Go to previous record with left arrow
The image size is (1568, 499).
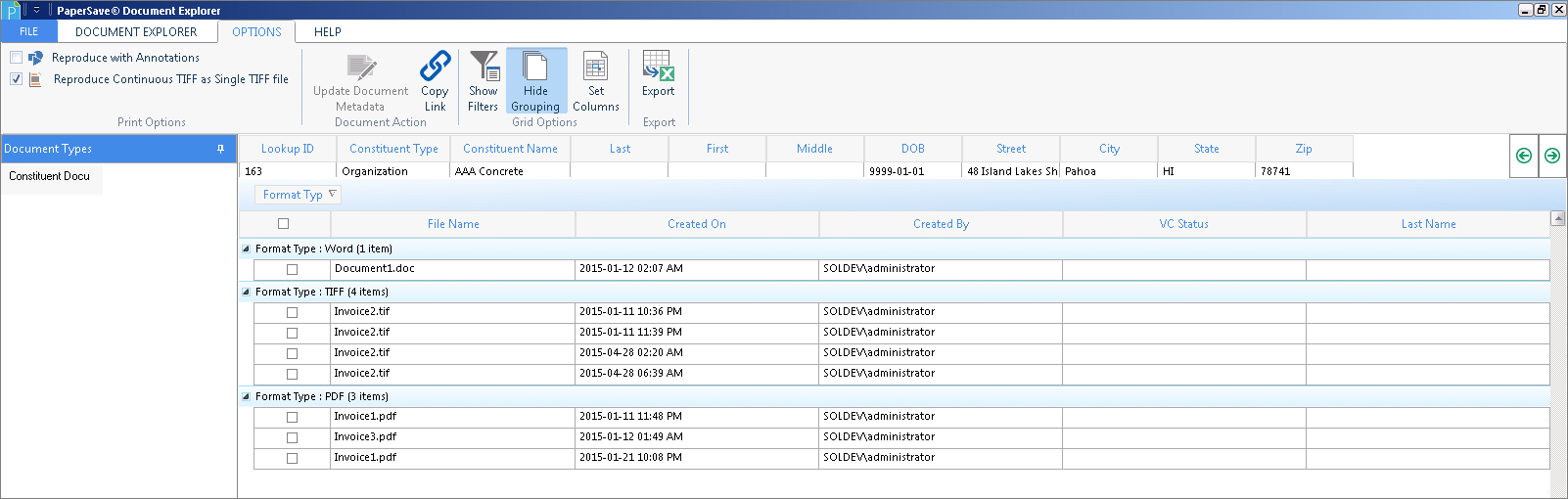[1524, 156]
